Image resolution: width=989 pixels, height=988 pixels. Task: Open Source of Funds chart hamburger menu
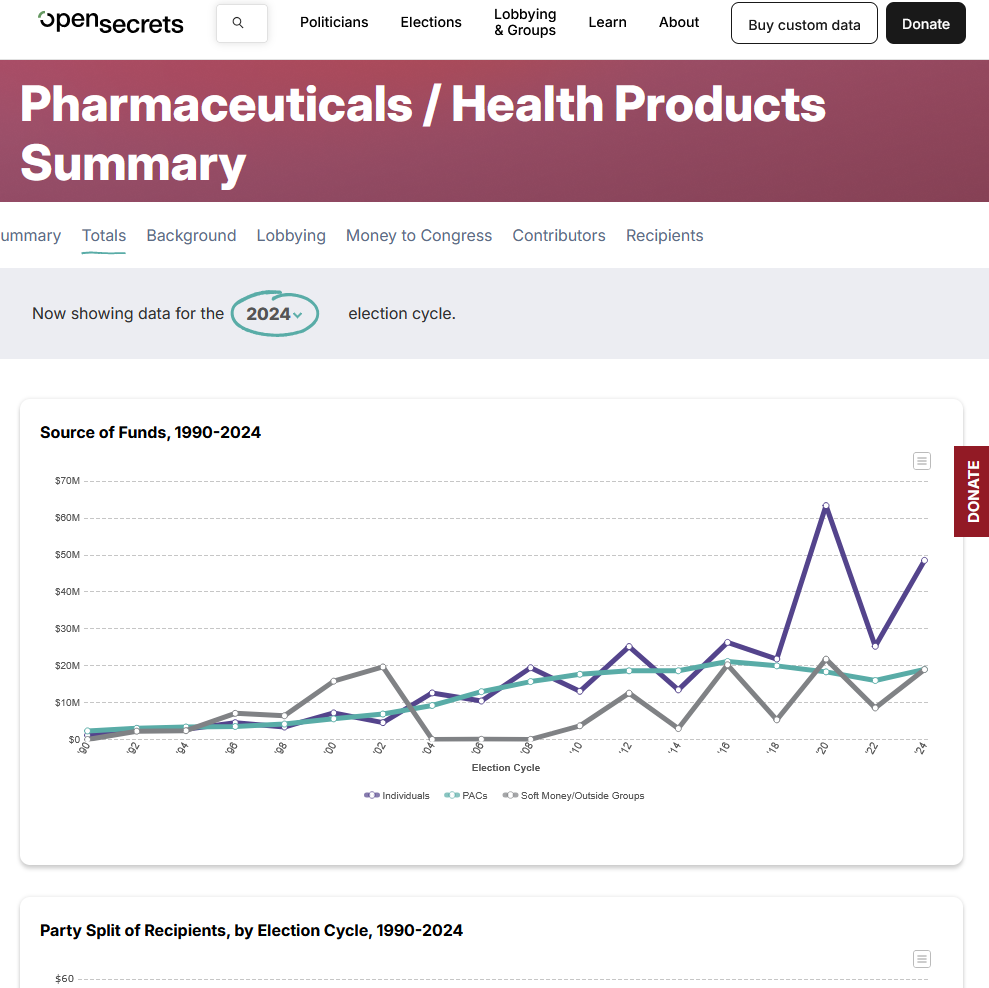pyautogui.click(x=922, y=461)
